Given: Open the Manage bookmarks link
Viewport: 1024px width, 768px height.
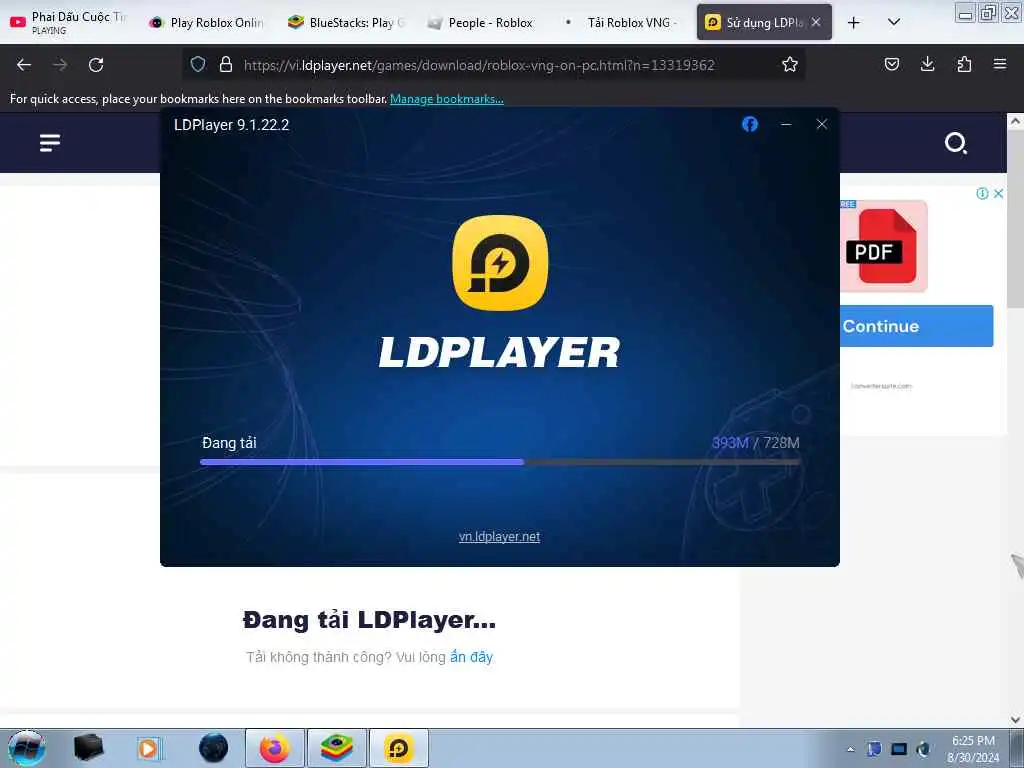Looking at the screenshot, I should [447, 99].
